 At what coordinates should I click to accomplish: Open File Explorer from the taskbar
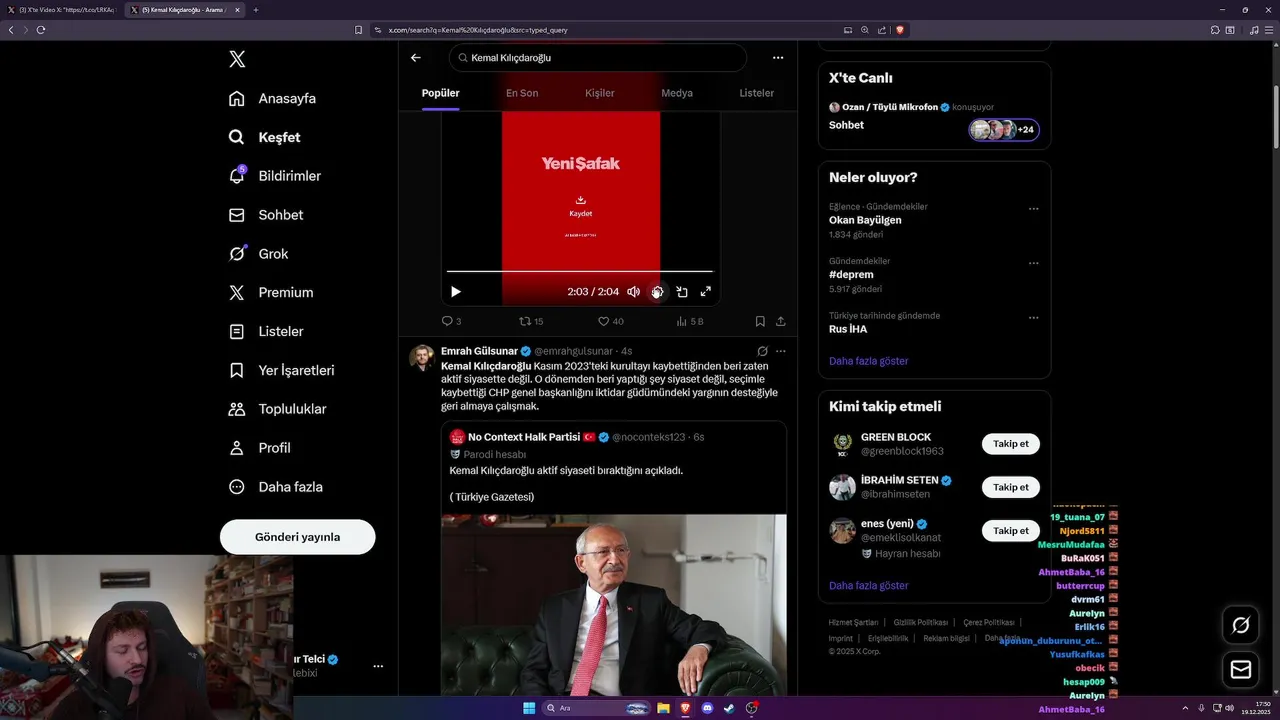663,708
